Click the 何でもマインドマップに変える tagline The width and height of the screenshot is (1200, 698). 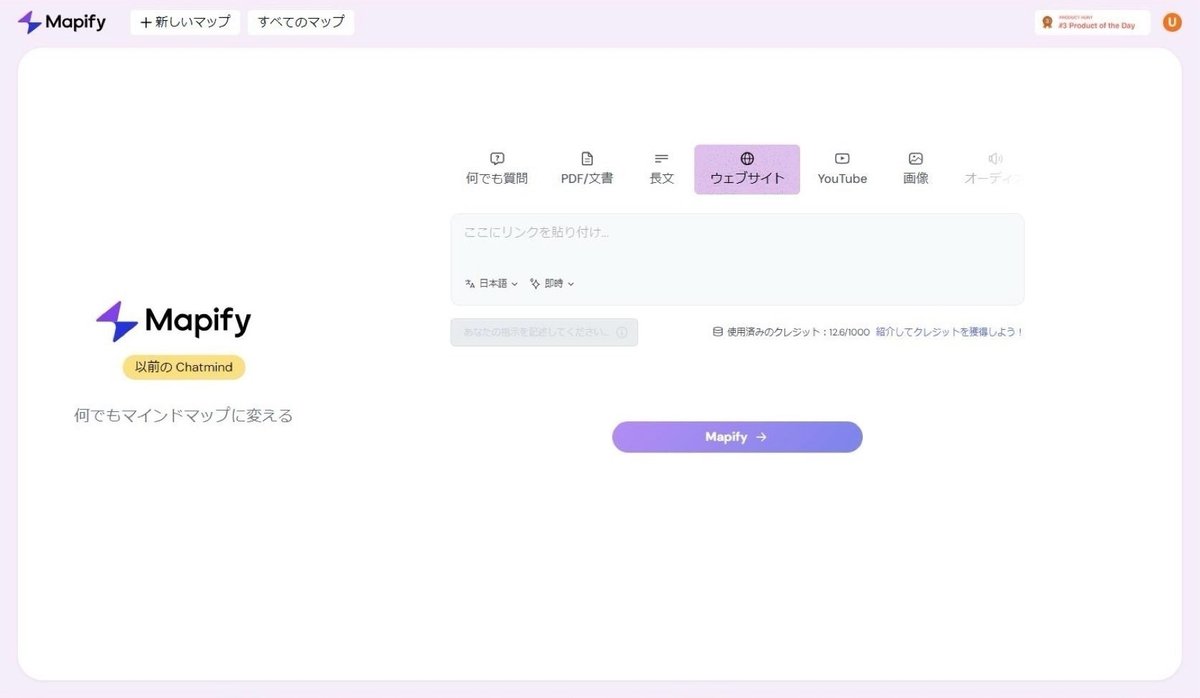184,415
